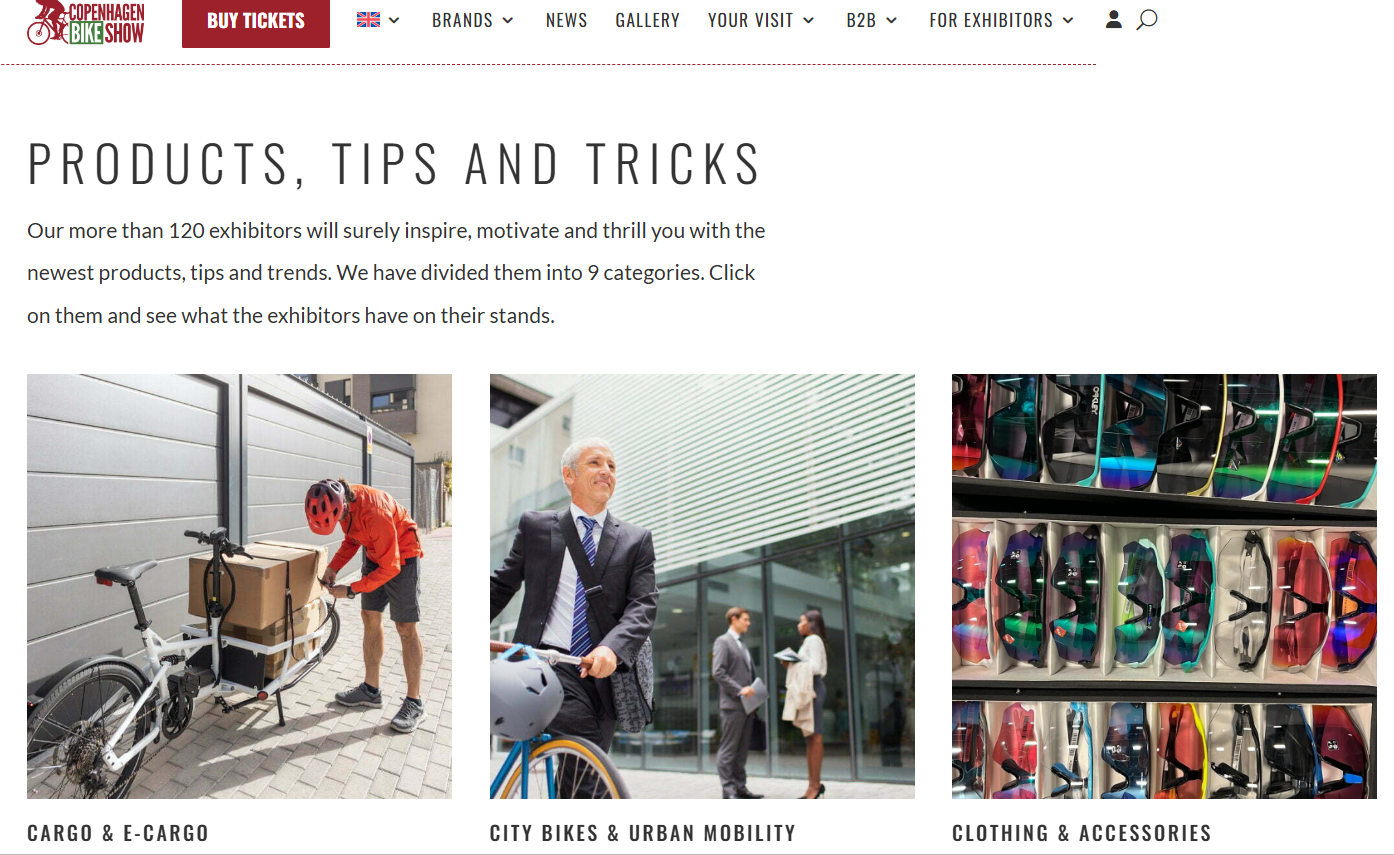The height and width of the screenshot is (855, 1394).
Task: Click the Buy Tickets button
Action: click(256, 22)
